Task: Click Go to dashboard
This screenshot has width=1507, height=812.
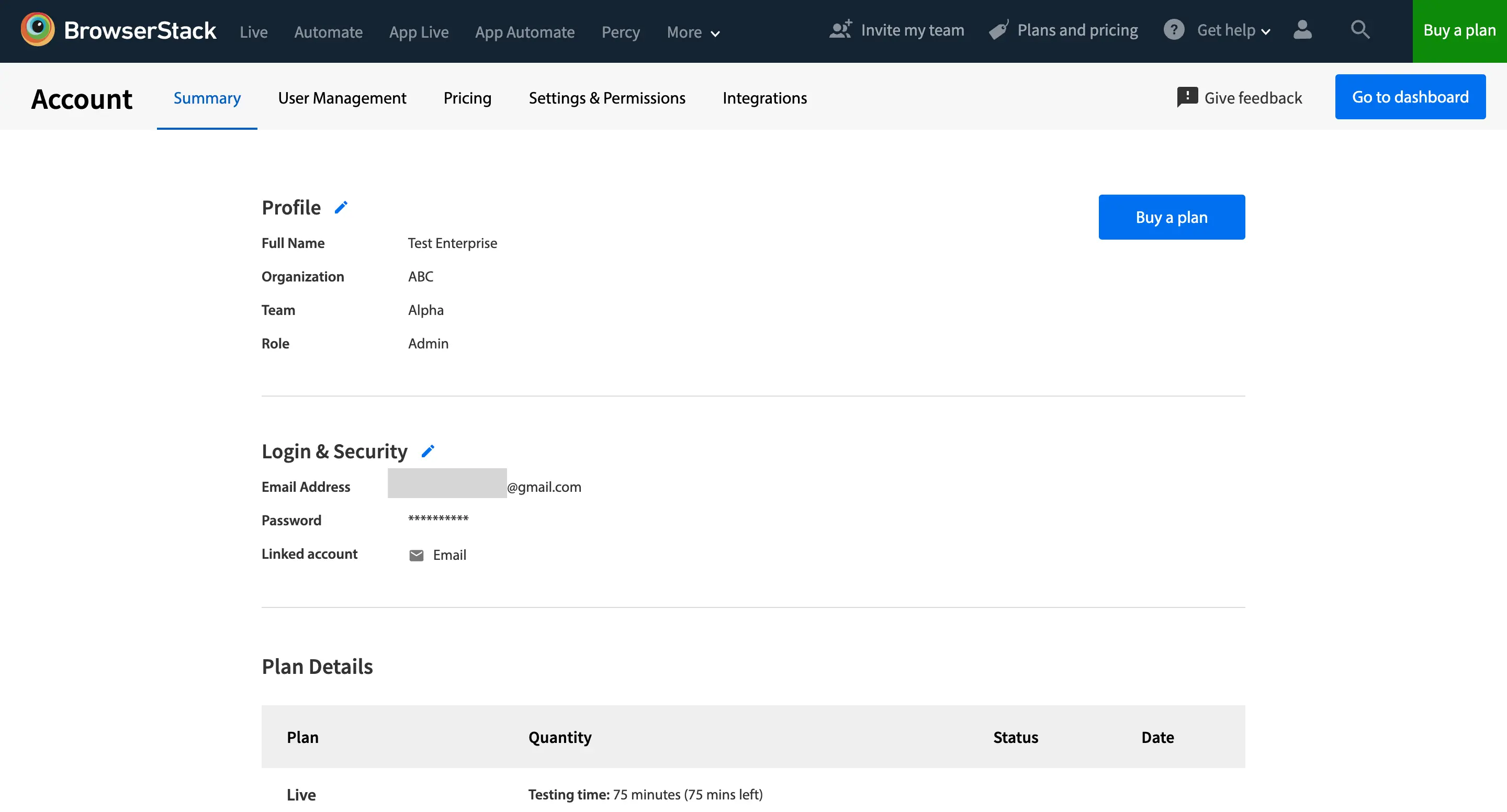Action: point(1411,96)
